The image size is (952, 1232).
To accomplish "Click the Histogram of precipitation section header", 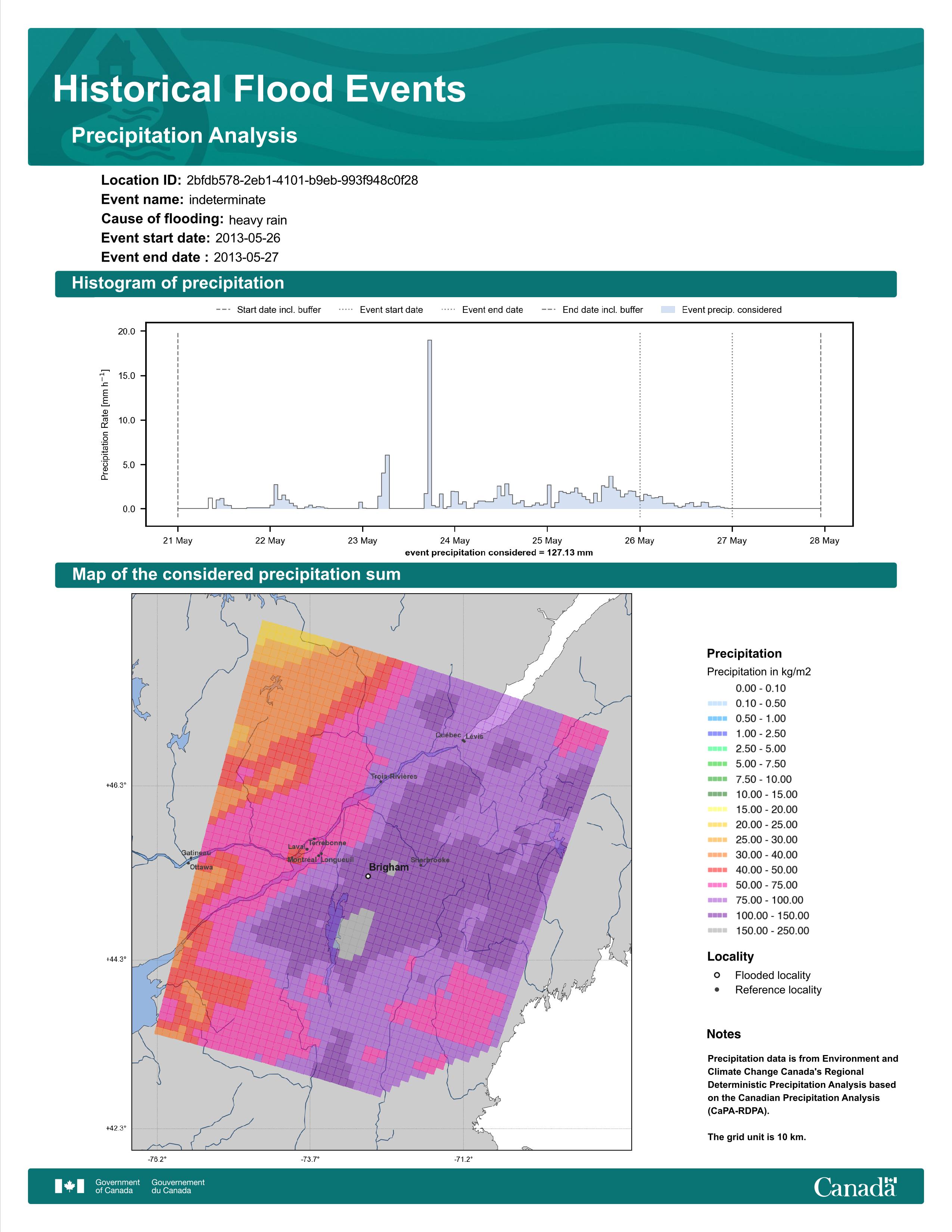I will pos(475,283).
